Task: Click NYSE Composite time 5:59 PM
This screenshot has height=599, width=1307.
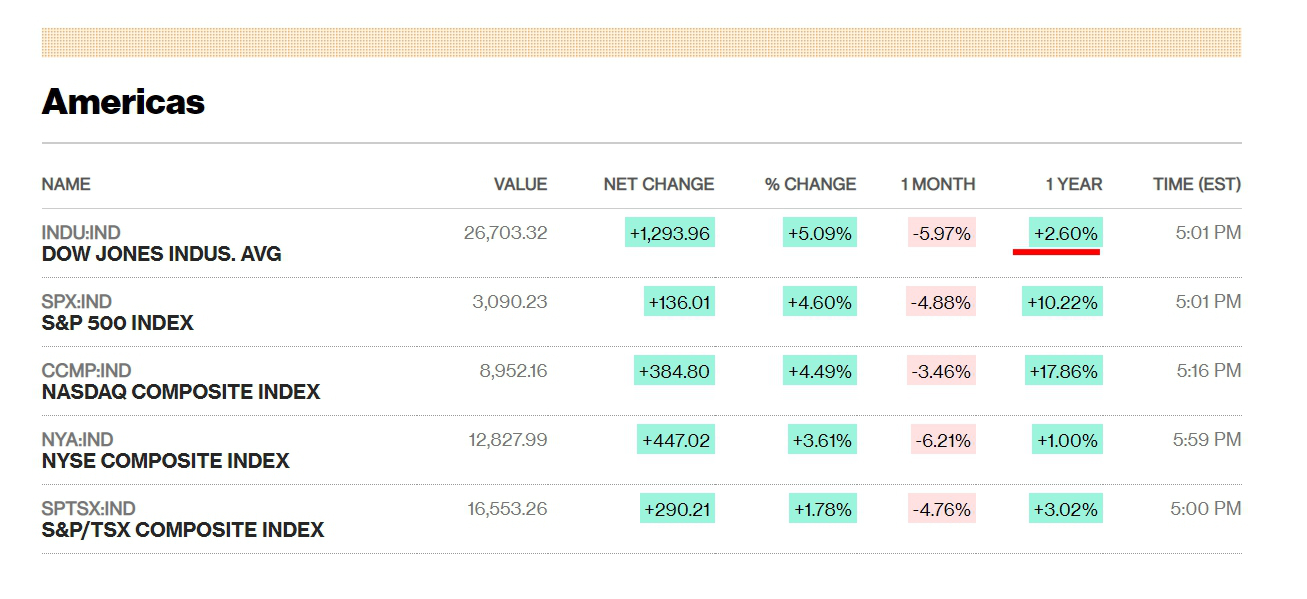Action: pos(1207,440)
